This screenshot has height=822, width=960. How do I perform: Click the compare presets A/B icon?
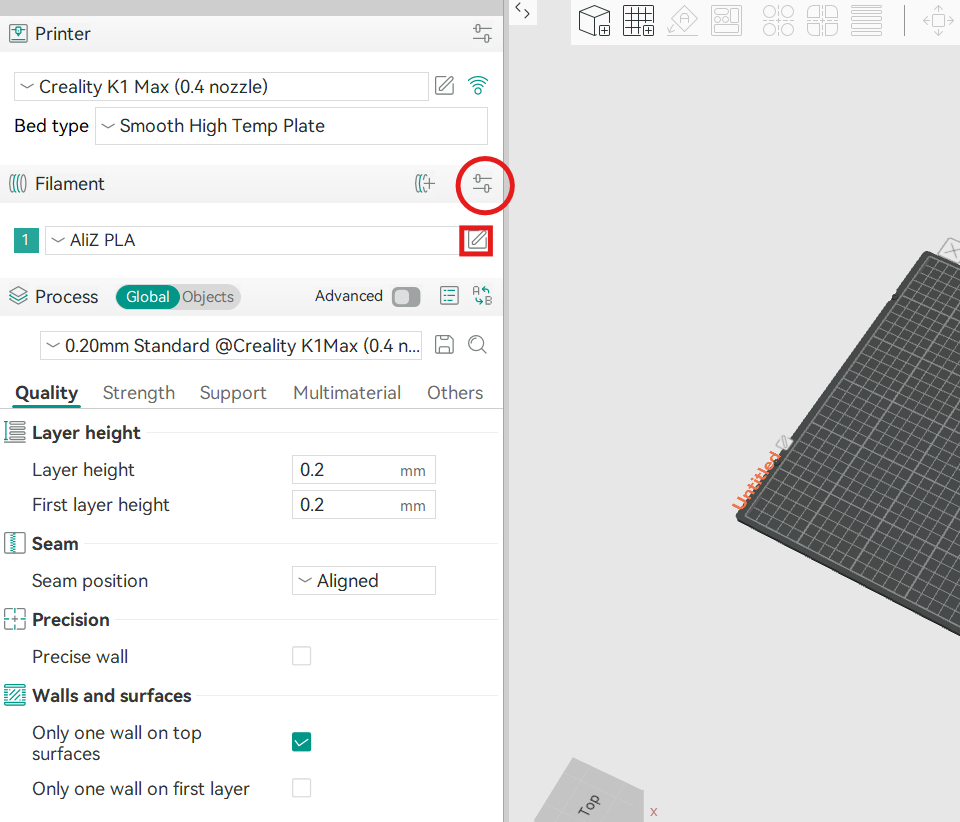tap(482, 296)
